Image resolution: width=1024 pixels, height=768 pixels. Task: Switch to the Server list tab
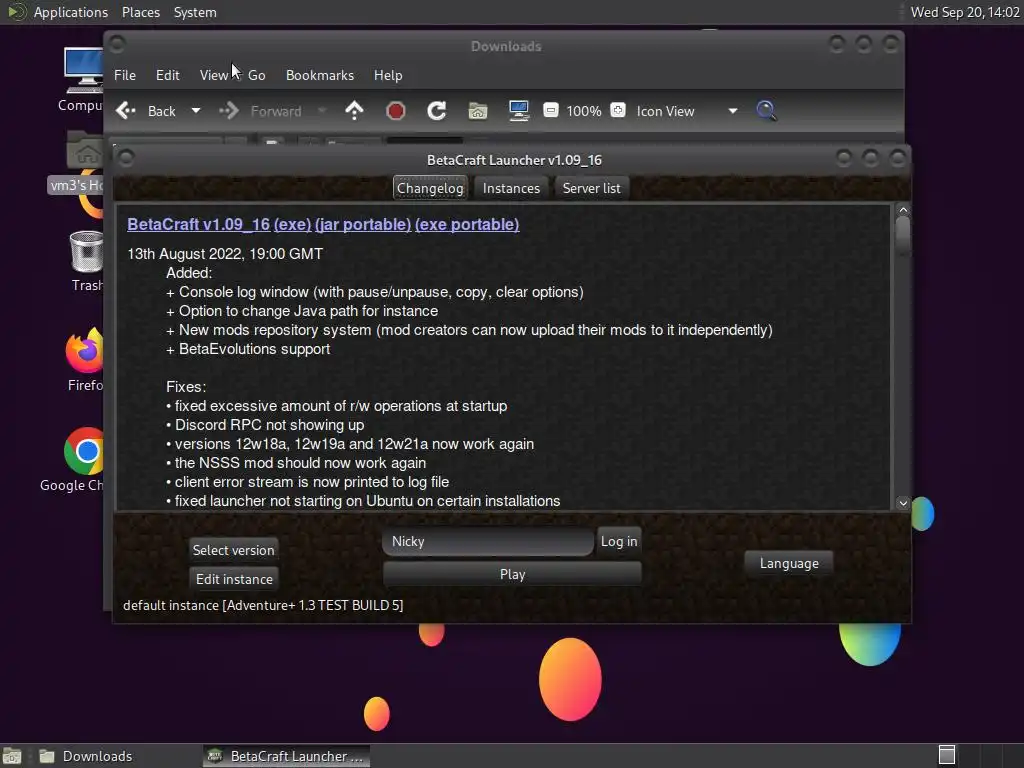point(592,188)
